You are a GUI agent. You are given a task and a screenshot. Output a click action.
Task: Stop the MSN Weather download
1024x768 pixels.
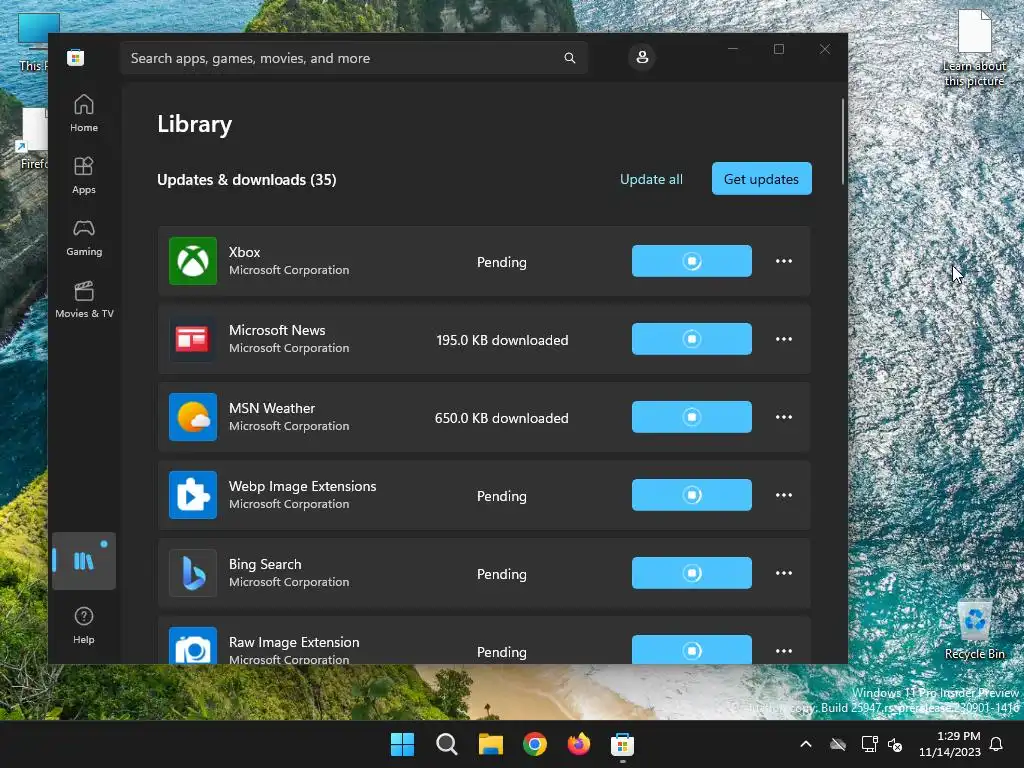coord(692,417)
